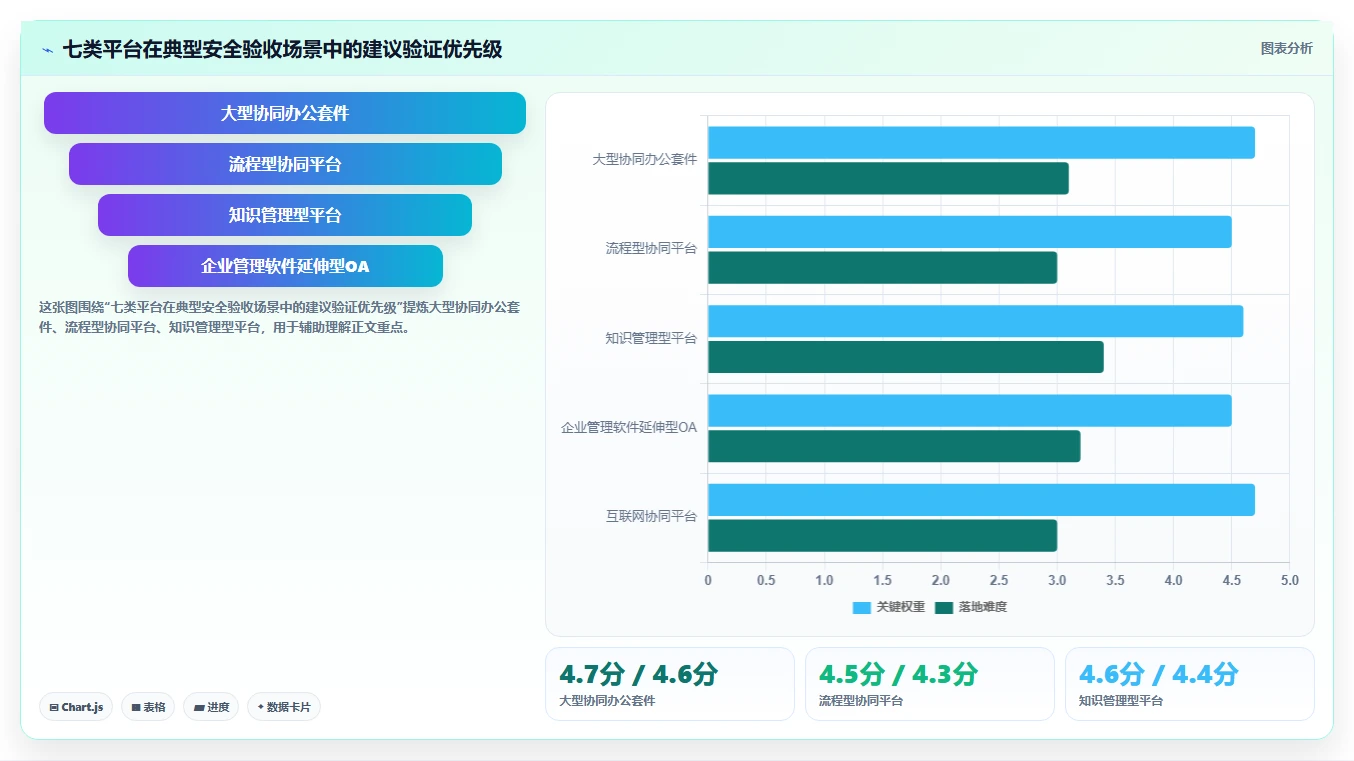Click the 进度 tag chip

click(211, 707)
